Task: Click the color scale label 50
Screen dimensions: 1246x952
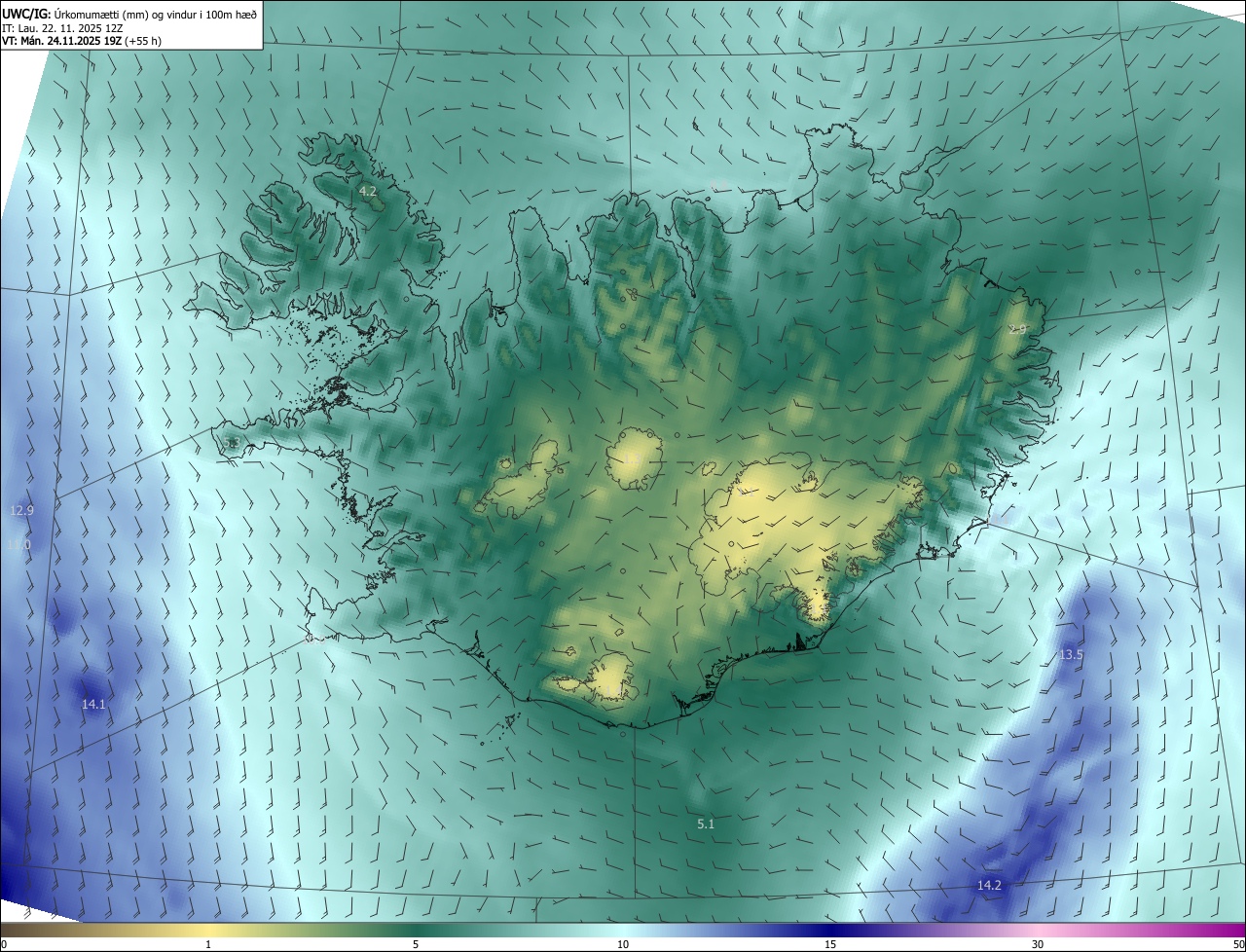Action: (x=1238, y=944)
